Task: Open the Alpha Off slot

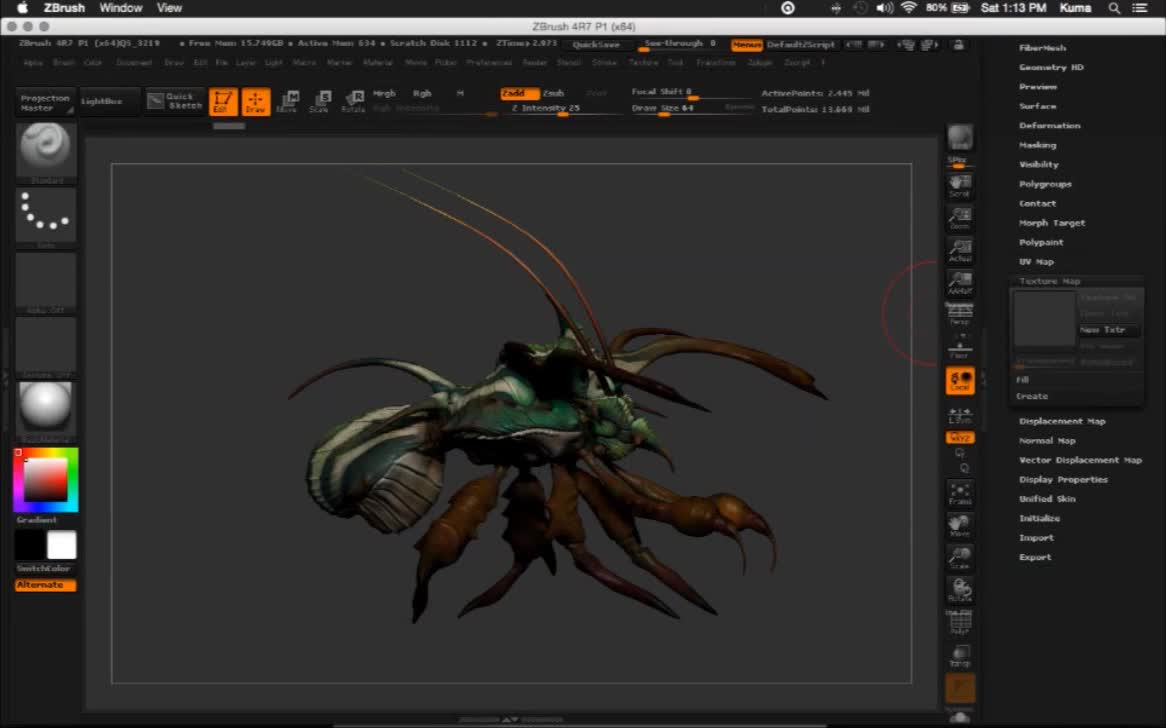Action: [x=45, y=283]
